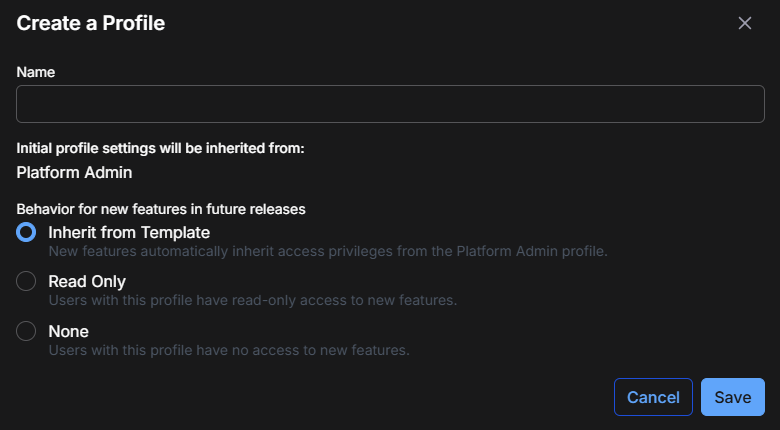Click the 'Create a Profile' dialog title
Image resolution: width=780 pixels, height=430 pixels.
91,23
